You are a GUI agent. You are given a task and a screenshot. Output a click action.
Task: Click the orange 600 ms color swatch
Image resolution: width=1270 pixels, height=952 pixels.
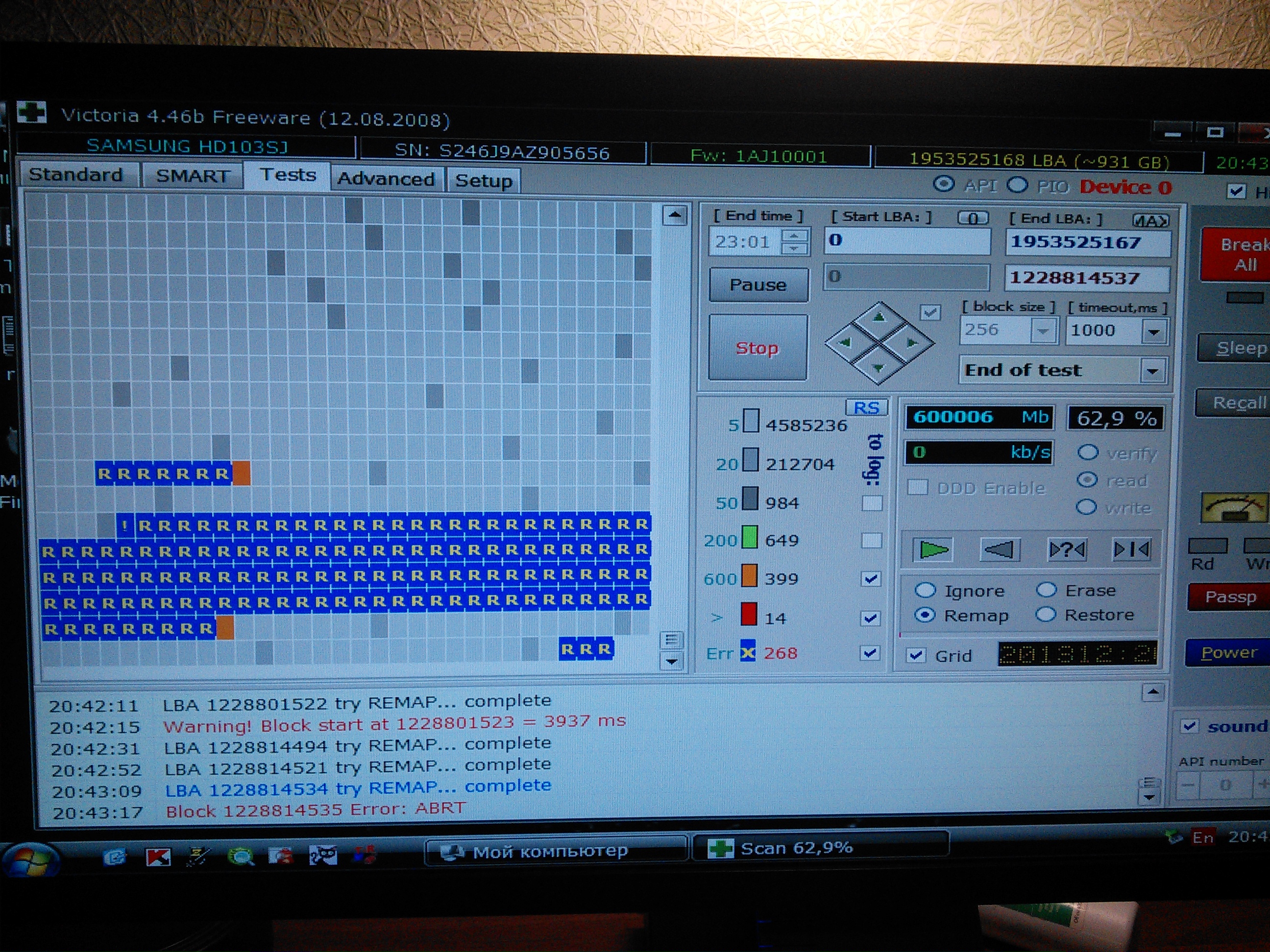[x=749, y=576]
